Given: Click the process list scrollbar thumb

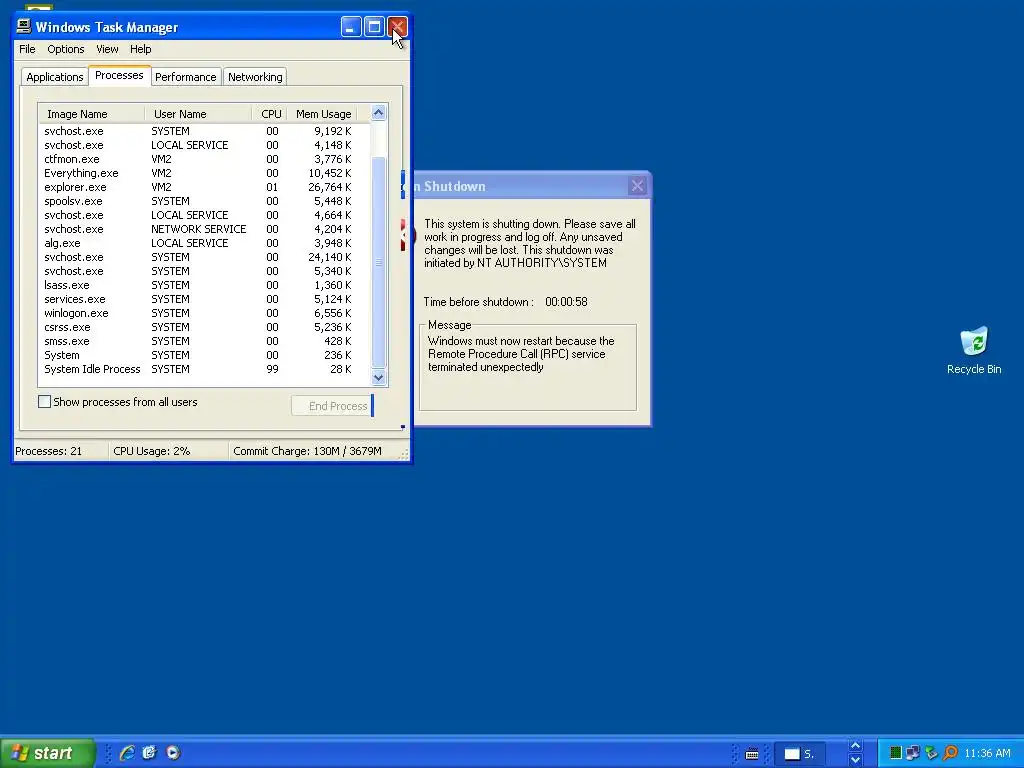Looking at the screenshot, I should [378, 262].
